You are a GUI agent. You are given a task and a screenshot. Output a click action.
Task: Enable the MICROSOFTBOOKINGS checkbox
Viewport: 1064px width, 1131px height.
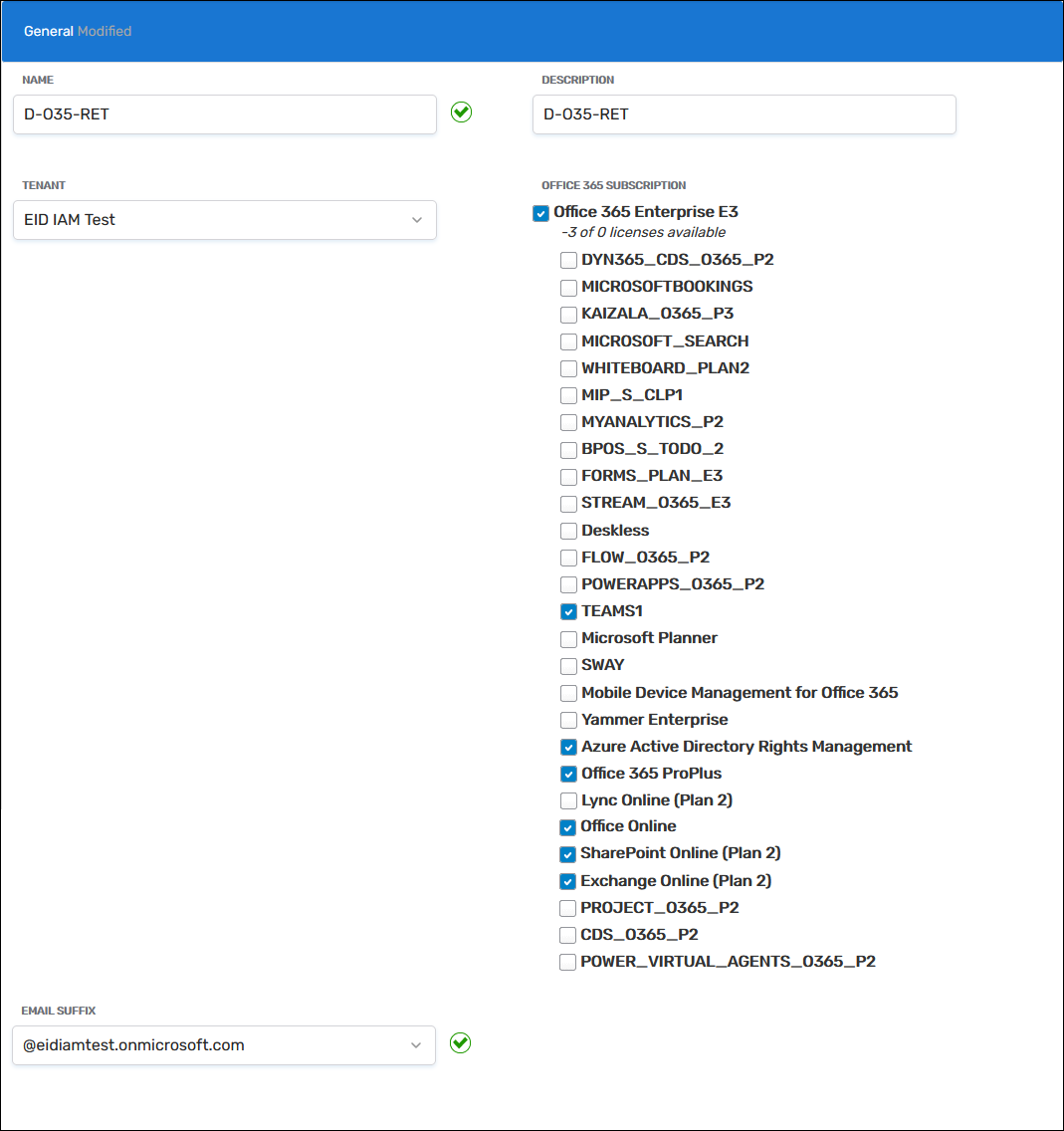(x=568, y=288)
